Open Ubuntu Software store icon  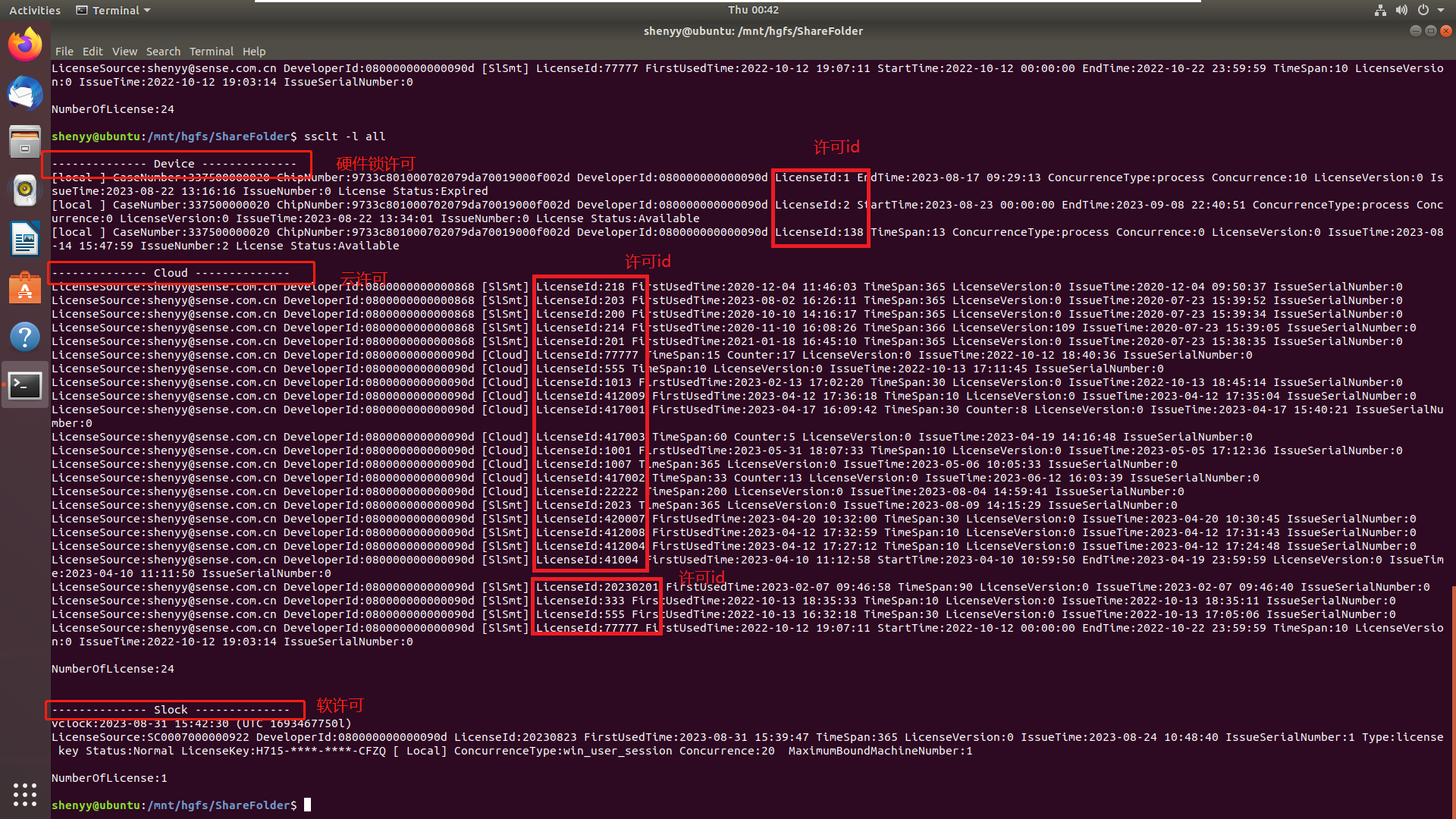pos(25,288)
